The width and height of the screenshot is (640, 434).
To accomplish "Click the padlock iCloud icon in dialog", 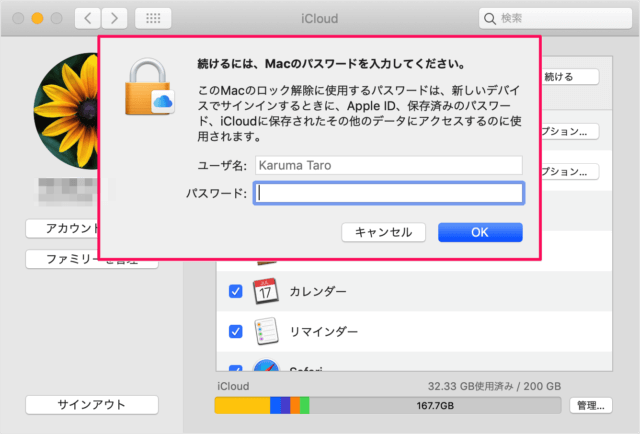I will click(149, 87).
